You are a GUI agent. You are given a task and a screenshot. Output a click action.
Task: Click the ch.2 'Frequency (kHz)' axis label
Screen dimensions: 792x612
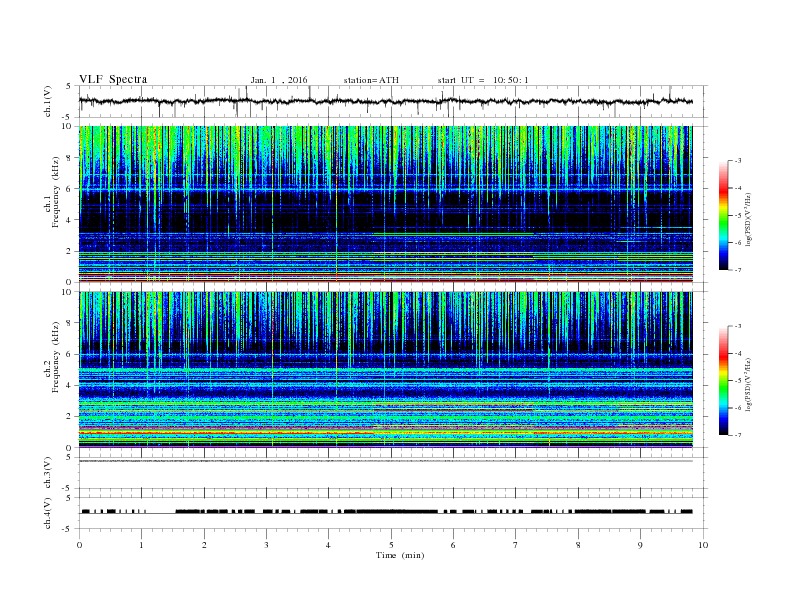click(56, 356)
